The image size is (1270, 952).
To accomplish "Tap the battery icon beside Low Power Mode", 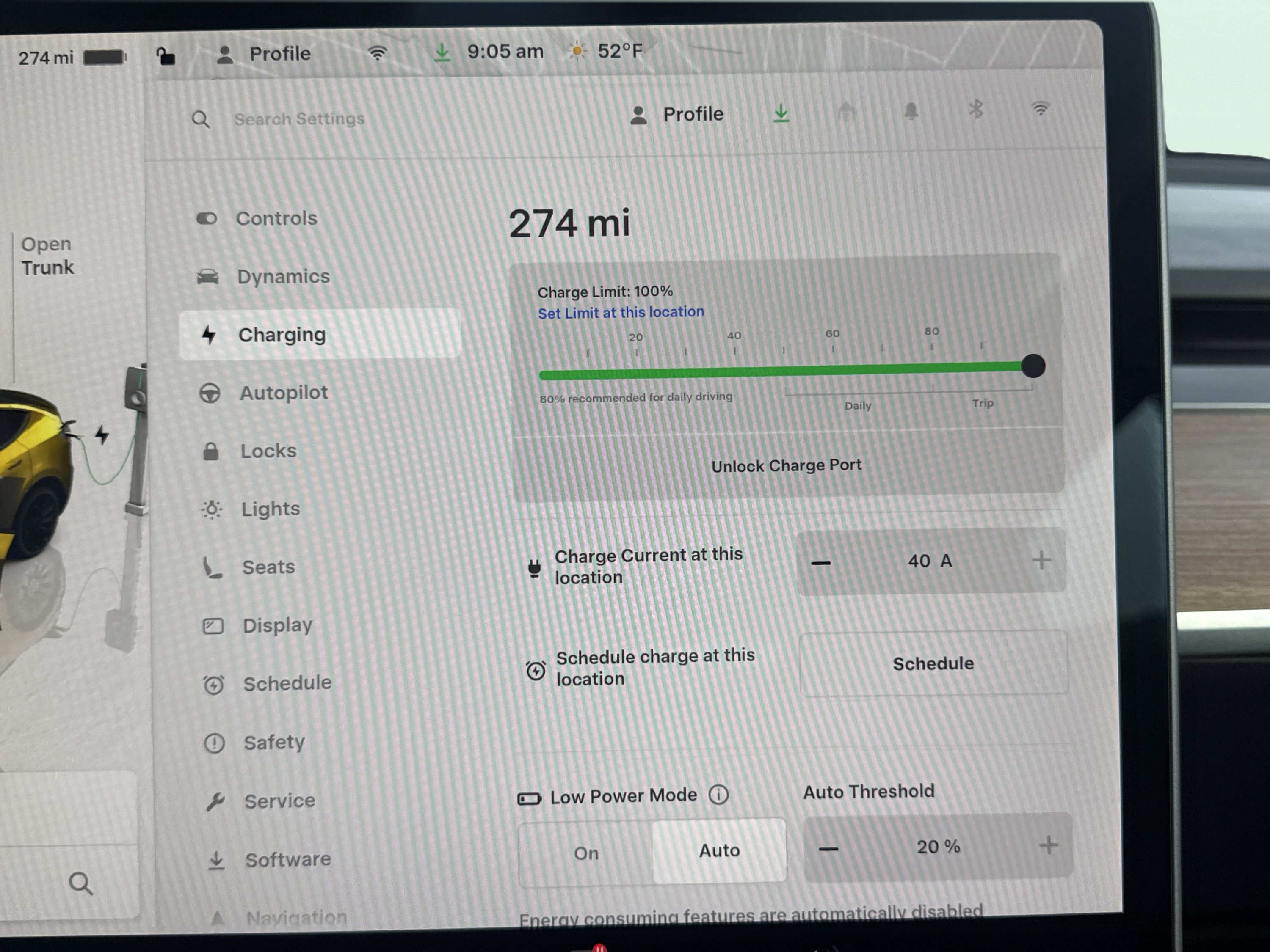I will 529,798.
